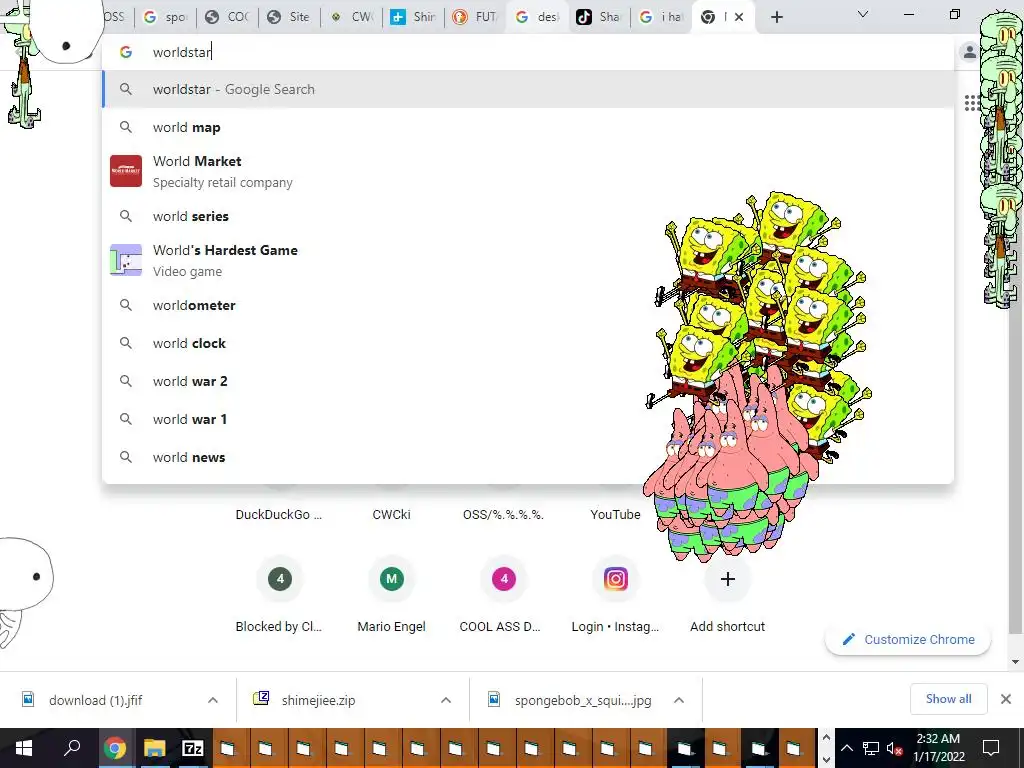Image resolution: width=1024 pixels, height=768 pixels.
Task: Switch to the Google 'i ha' tab
Action: 661,17
